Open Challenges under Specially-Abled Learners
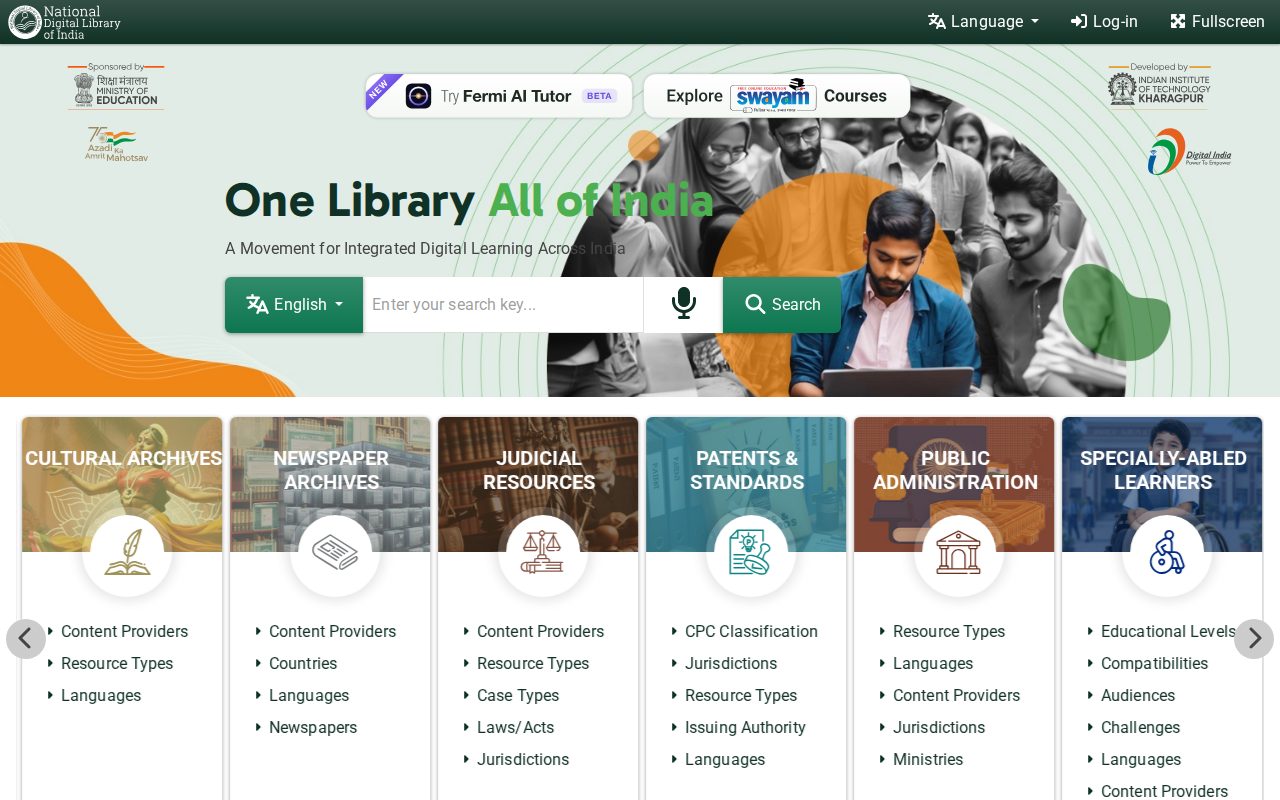Image resolution: width=1280 pixels, height=800 pixels. click(x=1140, y=727)
